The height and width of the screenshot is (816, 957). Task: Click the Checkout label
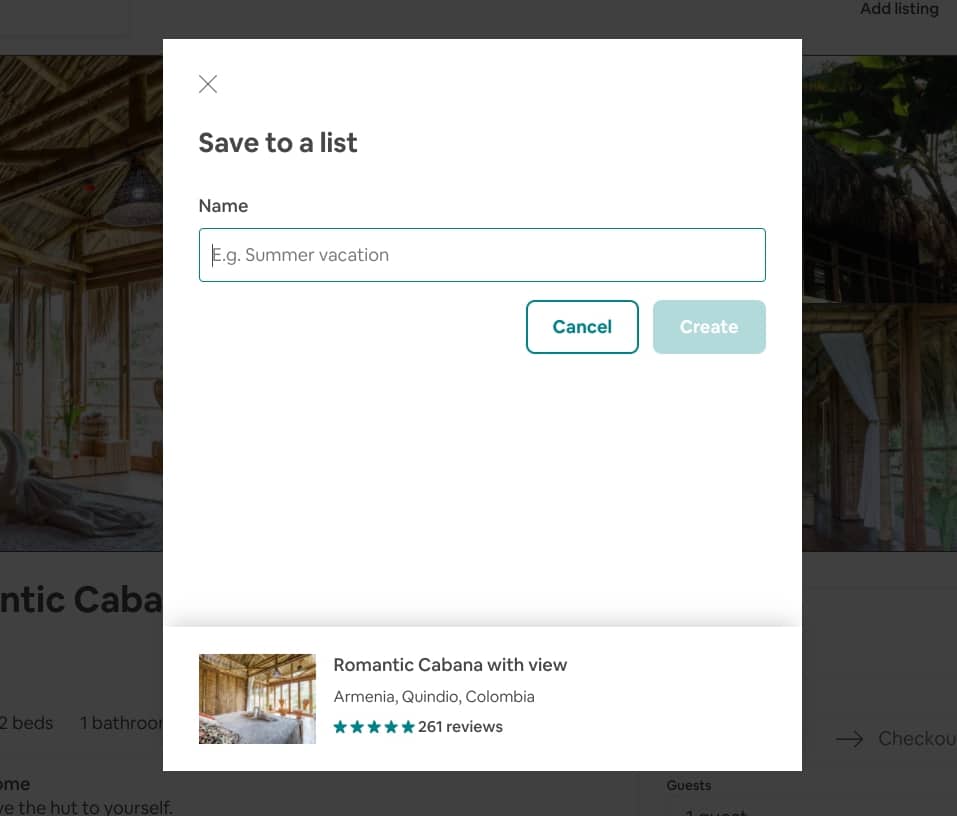pos(916,739)
